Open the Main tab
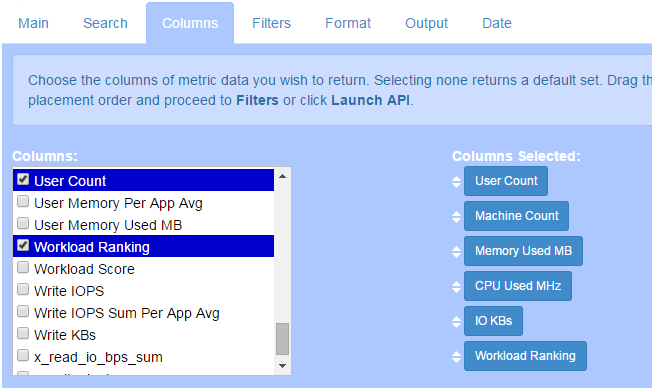This screenshot has height=388, width=652. 33,23
